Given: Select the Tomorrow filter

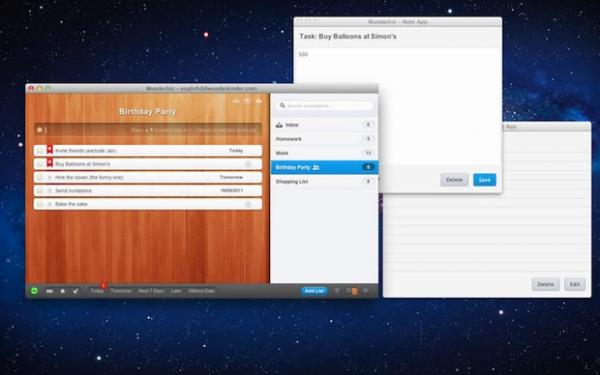Looking at the screenshot, I should click(x=121, y=291).
